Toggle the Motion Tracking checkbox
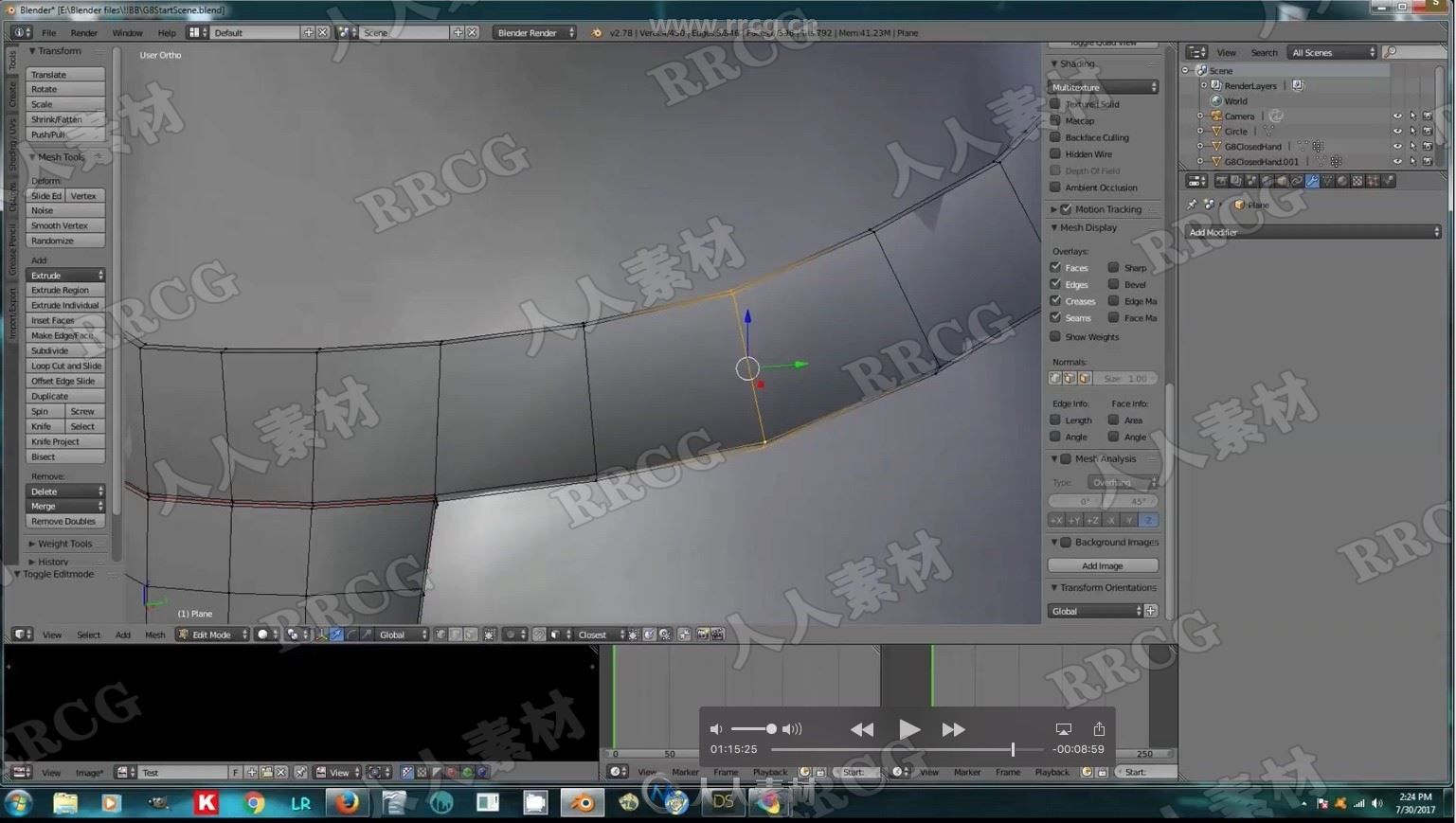 pos(1066,209)
